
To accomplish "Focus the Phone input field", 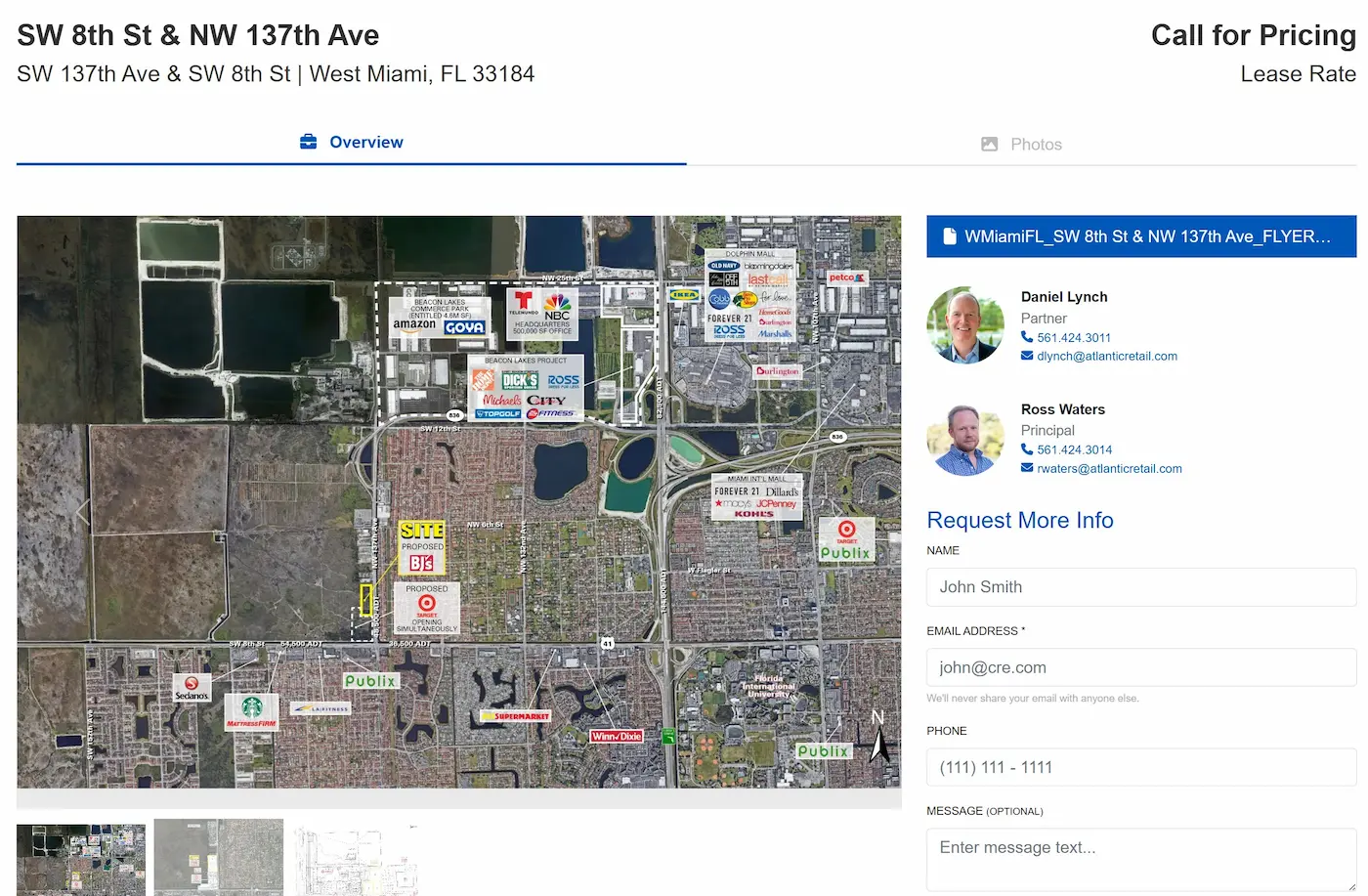I will pyautogui.click(x=1141, y=768).
